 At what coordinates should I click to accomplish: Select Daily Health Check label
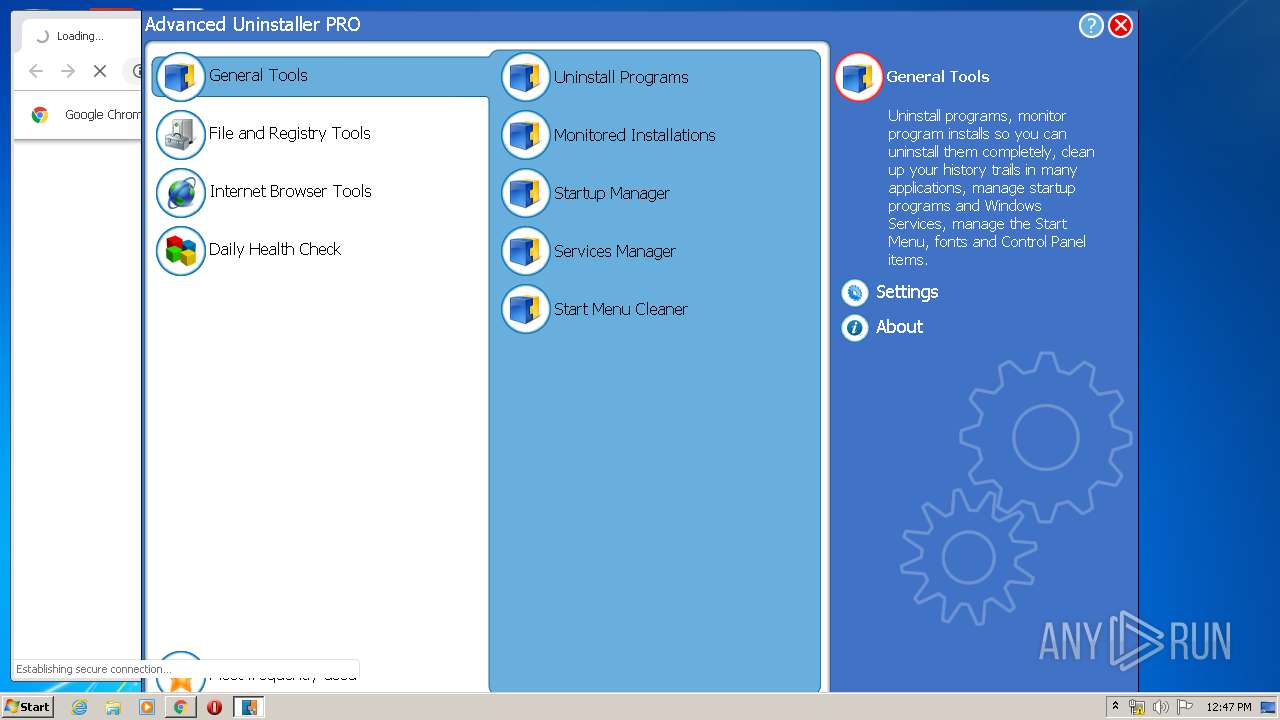pyautogui.click(x=275, y=249)
